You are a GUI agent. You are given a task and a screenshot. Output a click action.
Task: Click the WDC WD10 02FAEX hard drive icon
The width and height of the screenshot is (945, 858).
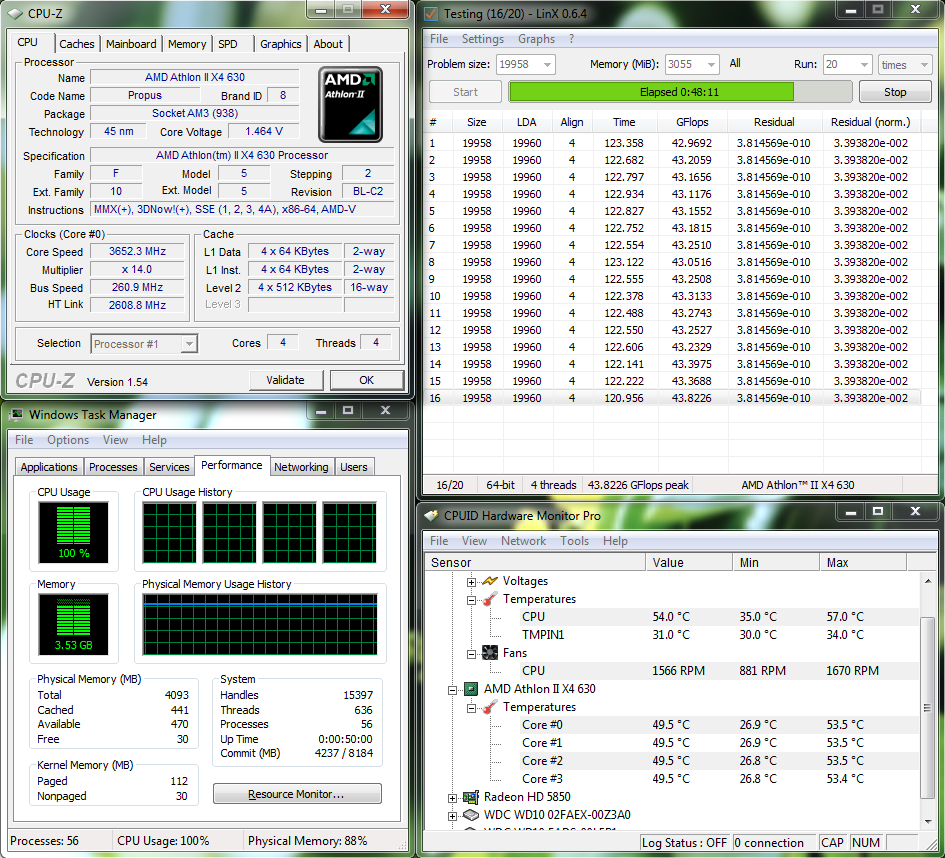(x=470, y=815)
